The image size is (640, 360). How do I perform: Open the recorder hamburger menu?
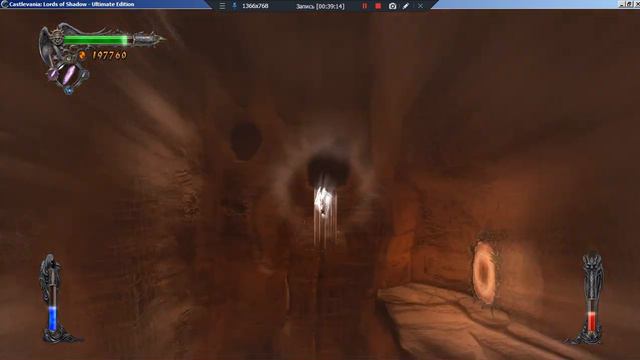[x=222, y=6]
